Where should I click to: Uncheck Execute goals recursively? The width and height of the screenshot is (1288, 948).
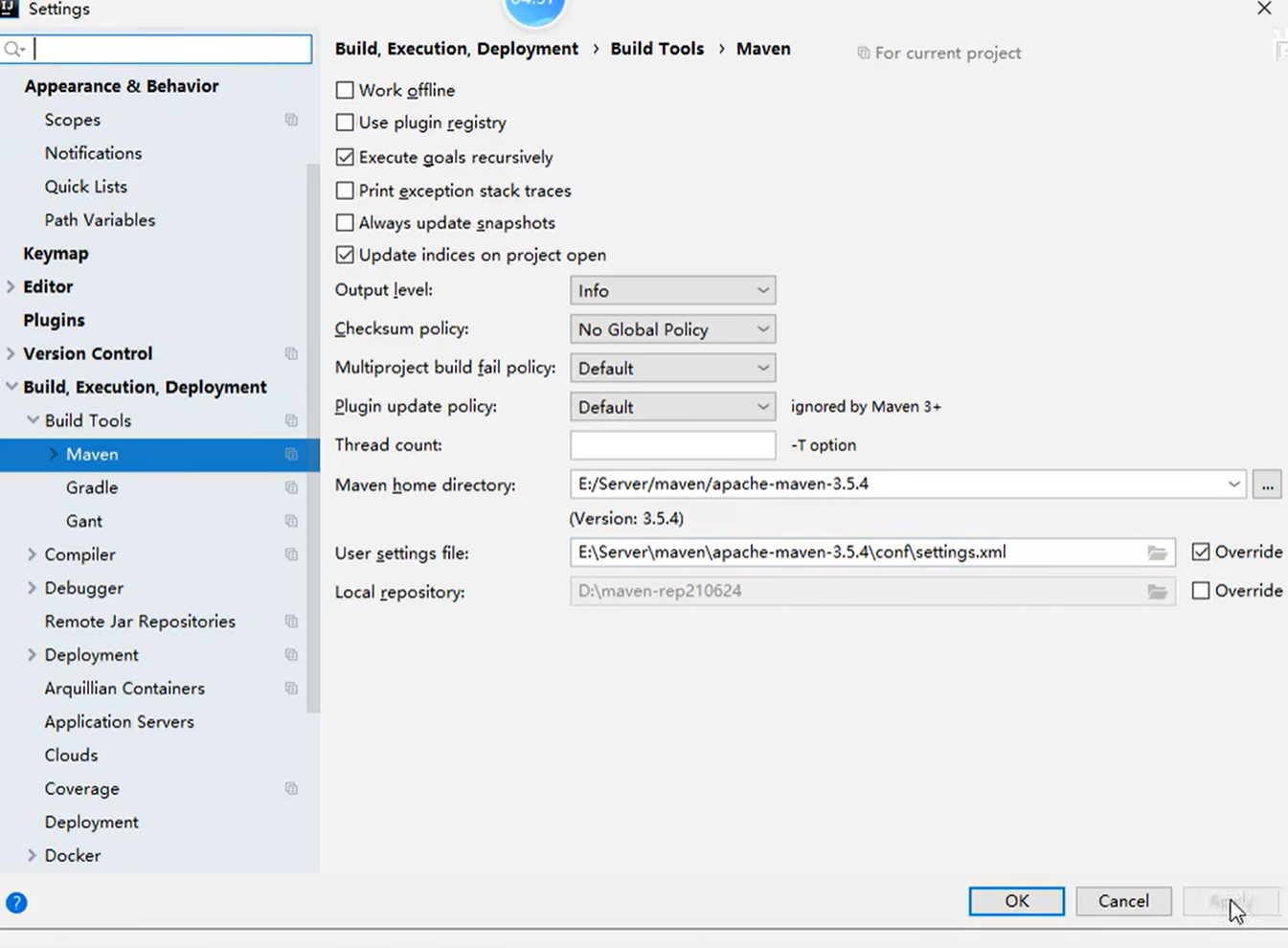(x=345, y=157)
